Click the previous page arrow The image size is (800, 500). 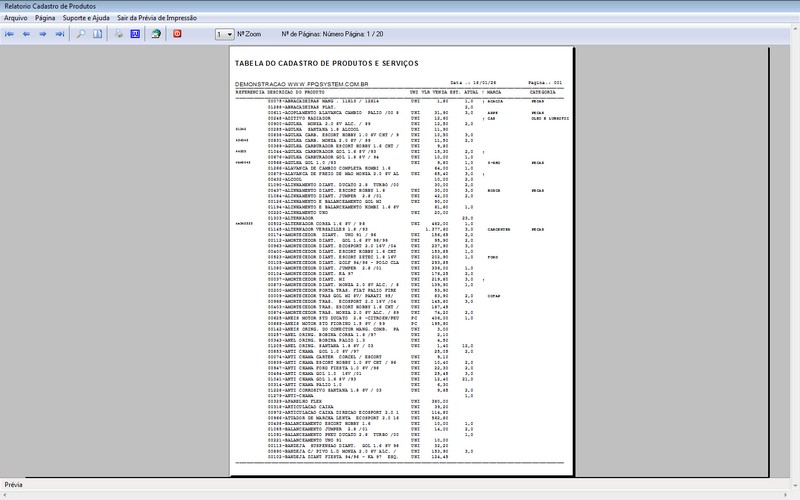point(27,33)
